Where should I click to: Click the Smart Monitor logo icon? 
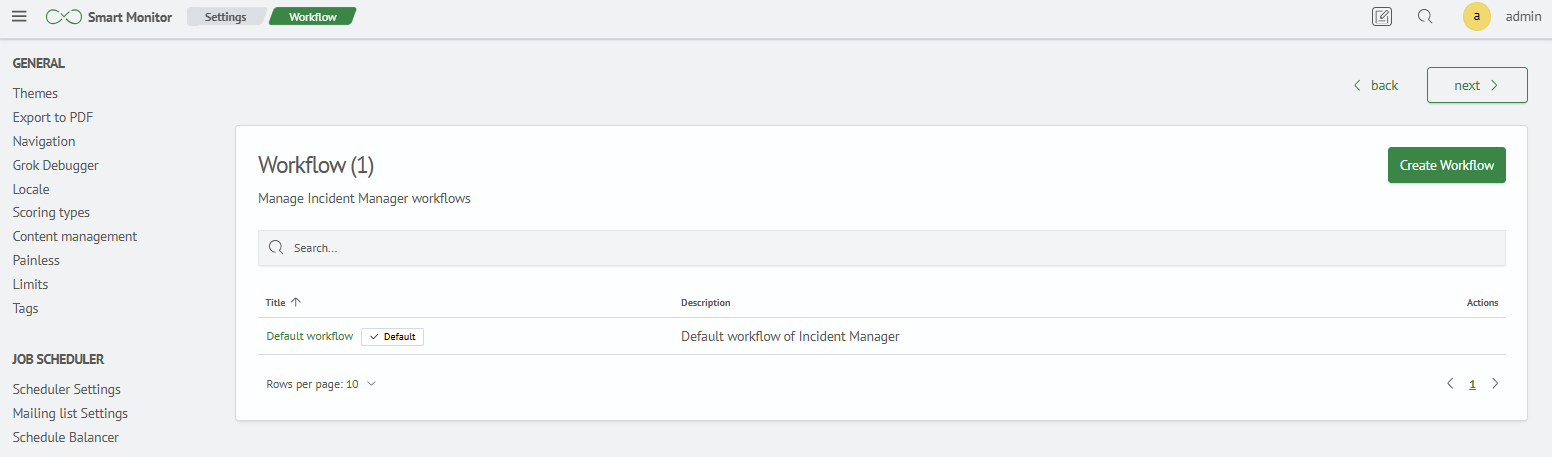(x=63, y=17)
